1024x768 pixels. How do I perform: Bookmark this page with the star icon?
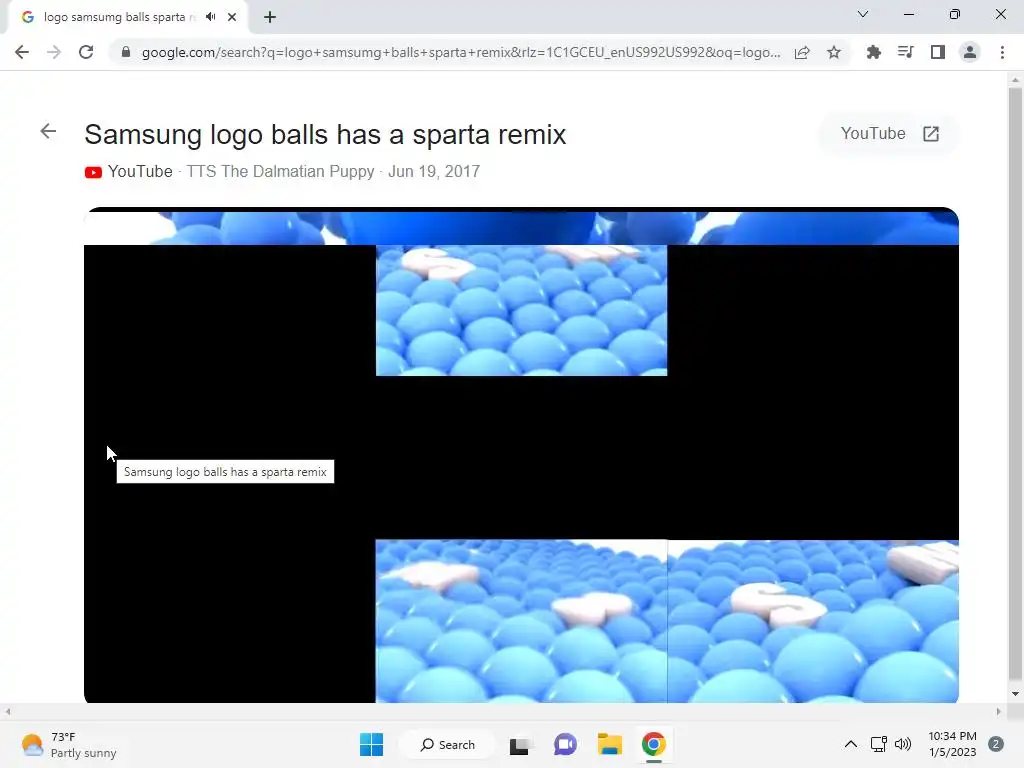coord(834,52)
